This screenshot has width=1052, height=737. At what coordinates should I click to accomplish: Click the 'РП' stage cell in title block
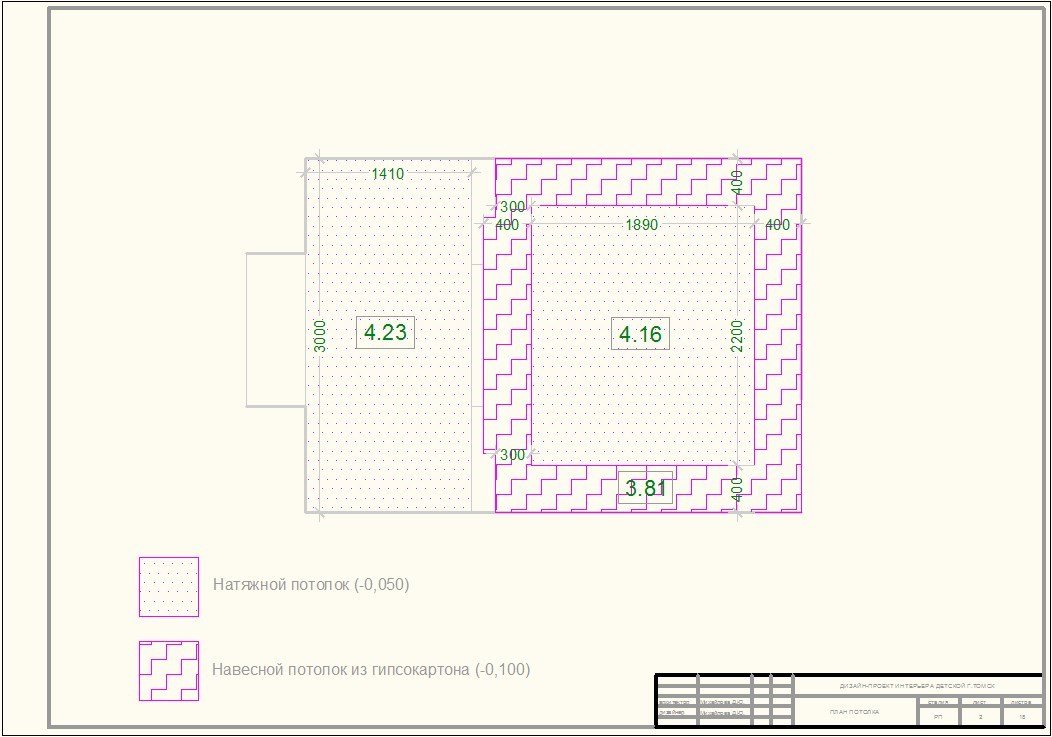pos(938,717)
